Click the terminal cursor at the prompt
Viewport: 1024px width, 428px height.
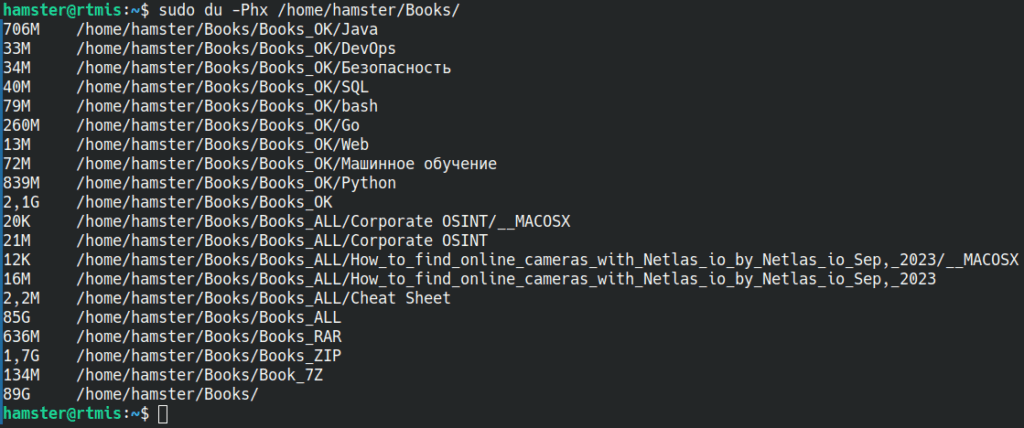[x=163, y=414]
